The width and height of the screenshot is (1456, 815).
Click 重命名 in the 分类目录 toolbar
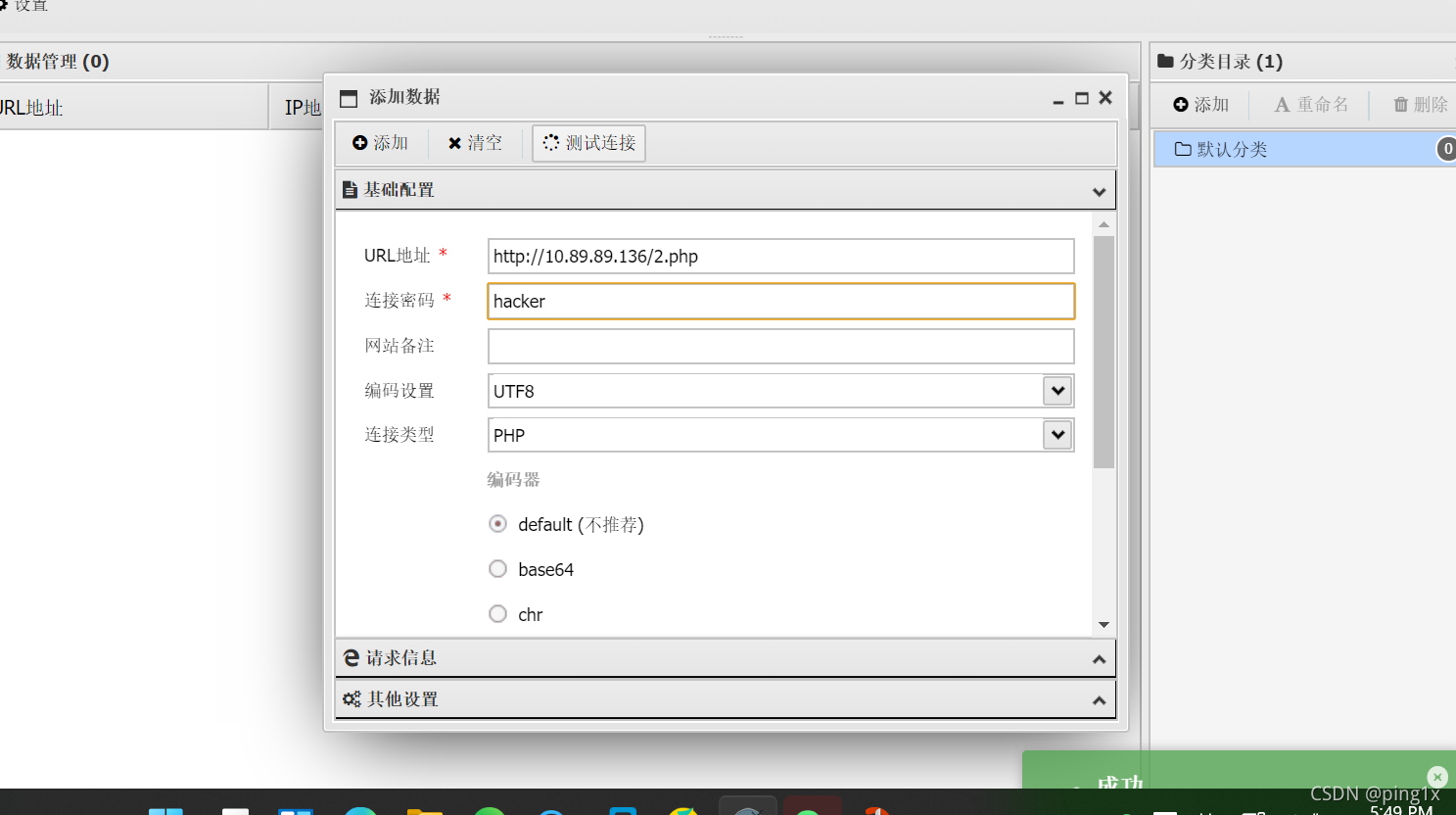click(x=1311, y=105)
